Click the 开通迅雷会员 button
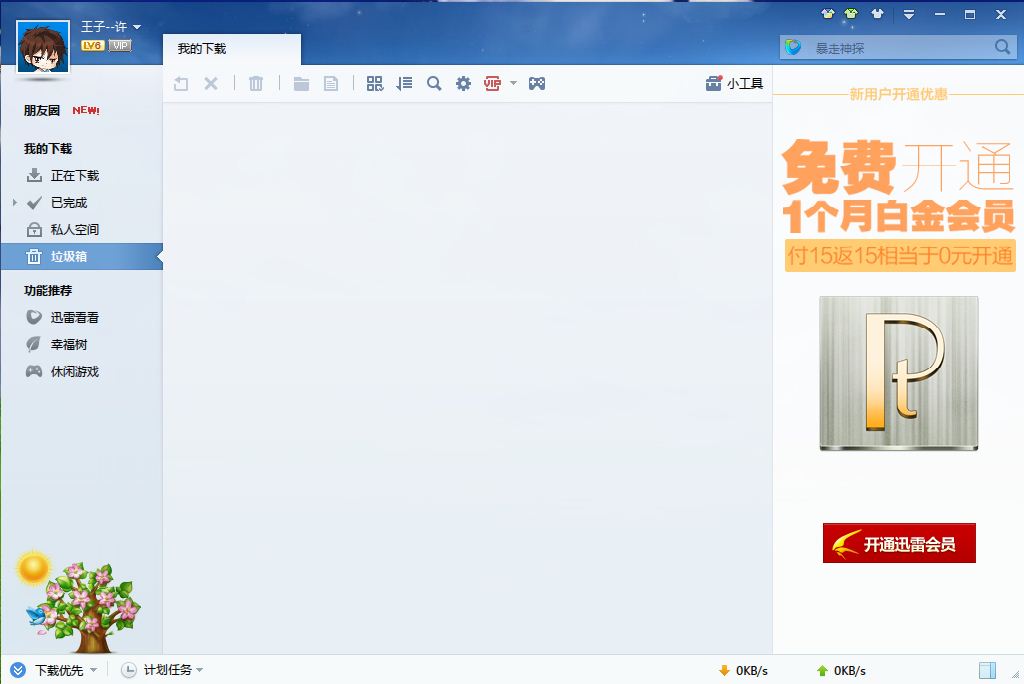Viewport: 1024px width, 684px height. [x=899, y=543]
